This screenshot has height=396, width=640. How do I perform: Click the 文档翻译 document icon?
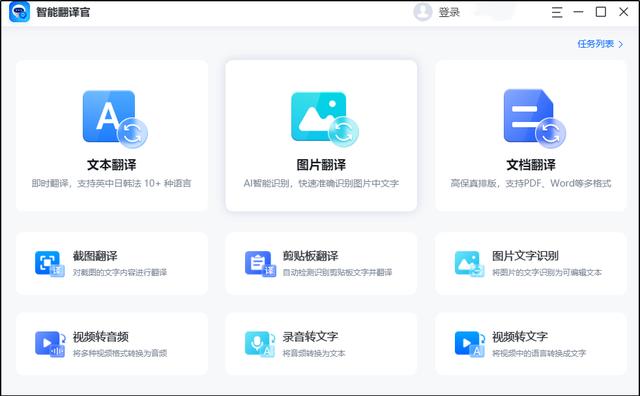534,119
